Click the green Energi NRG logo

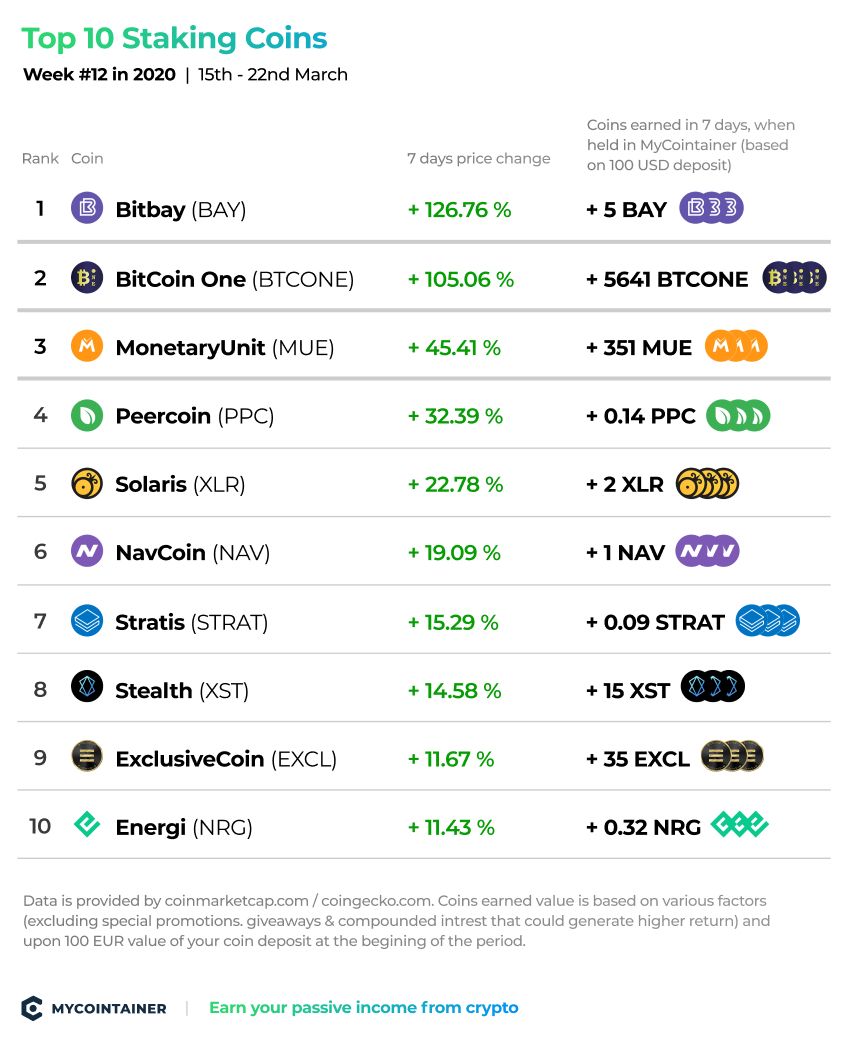(87, 824)
